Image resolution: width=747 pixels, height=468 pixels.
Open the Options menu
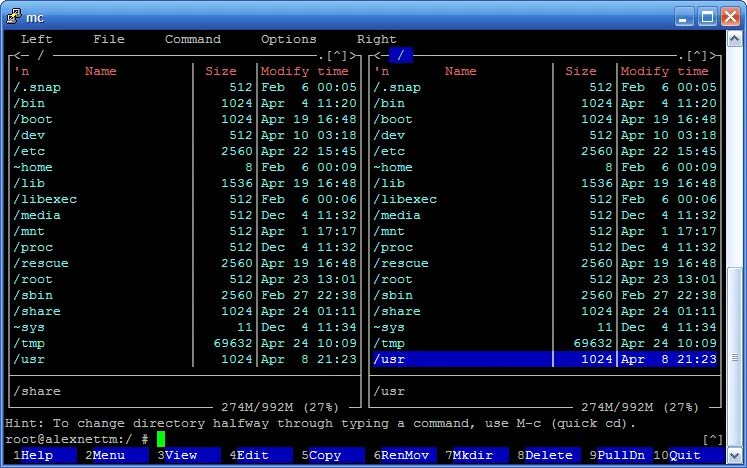click(289, 39)
